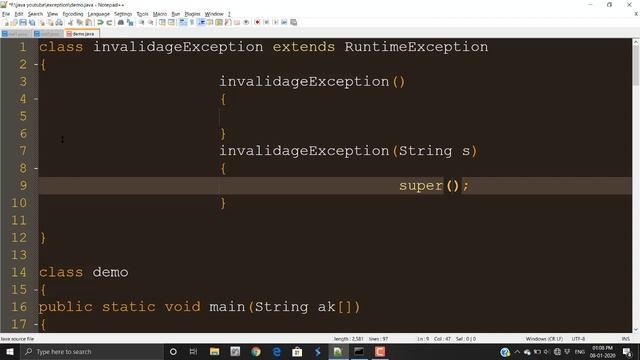This screenshot has width=640, height=360.
Task: Open the Settings menu
Action: 123,14
